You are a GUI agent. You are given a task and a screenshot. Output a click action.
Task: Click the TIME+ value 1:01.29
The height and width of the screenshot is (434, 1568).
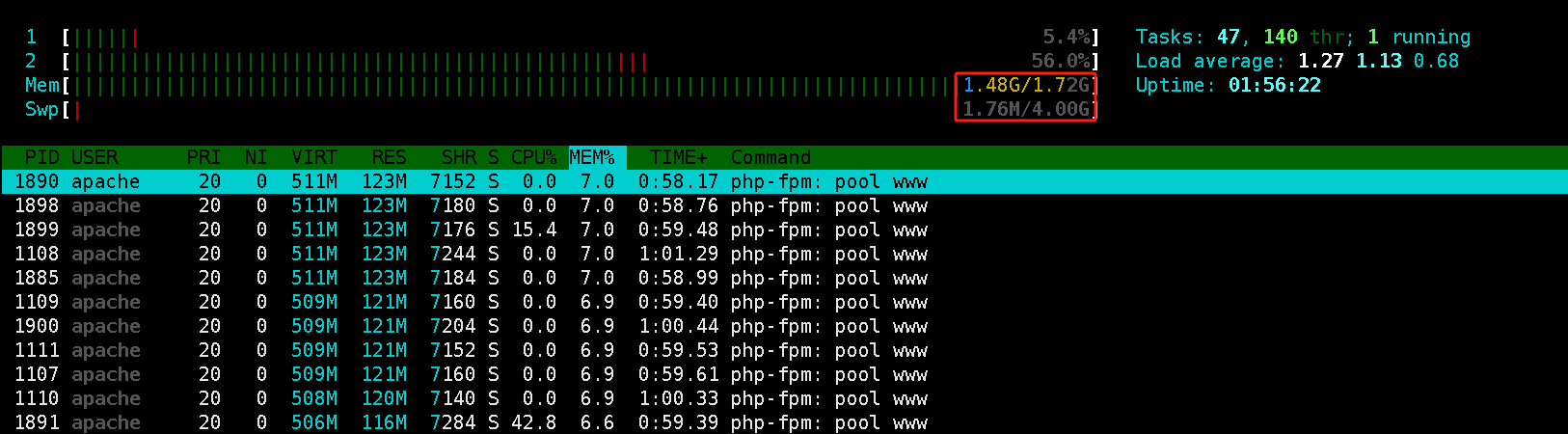click(679, 254)
